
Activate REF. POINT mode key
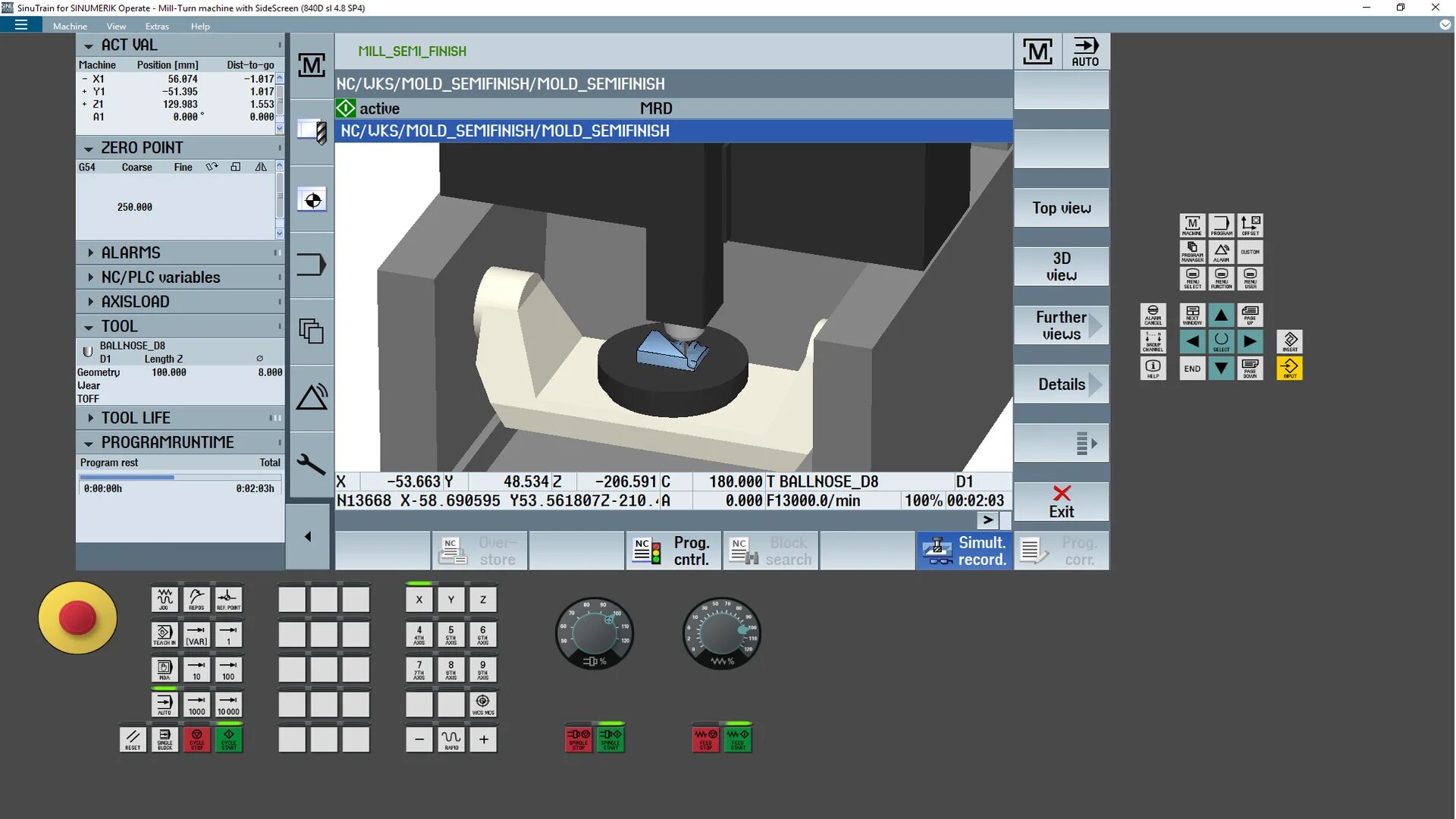[228, 599]
